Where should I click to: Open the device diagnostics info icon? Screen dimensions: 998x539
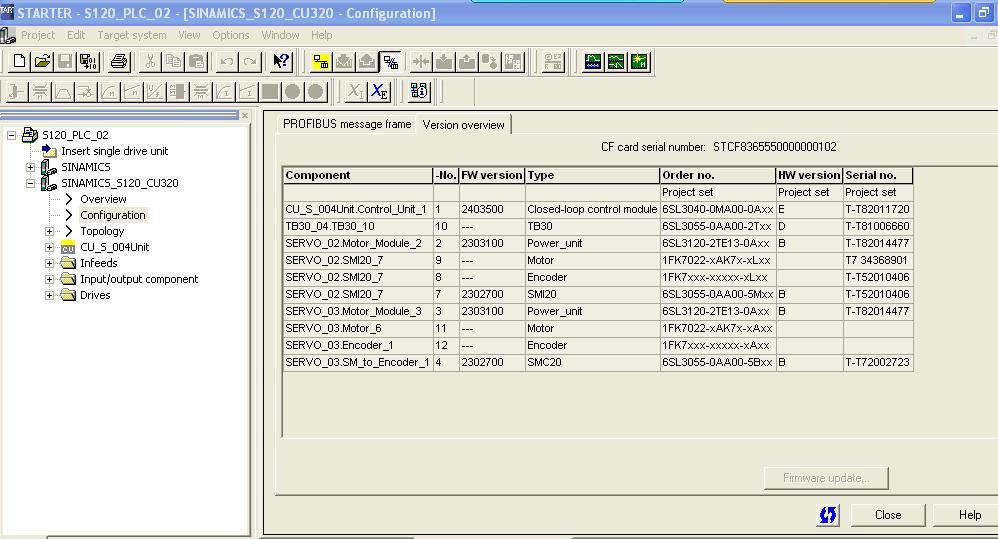click(x=419, y=92)
